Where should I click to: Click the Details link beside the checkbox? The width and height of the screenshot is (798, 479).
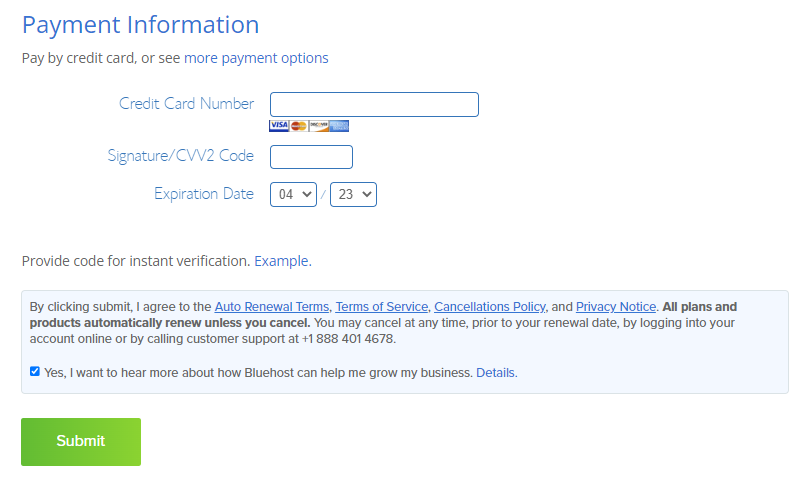tap(496, 372)
